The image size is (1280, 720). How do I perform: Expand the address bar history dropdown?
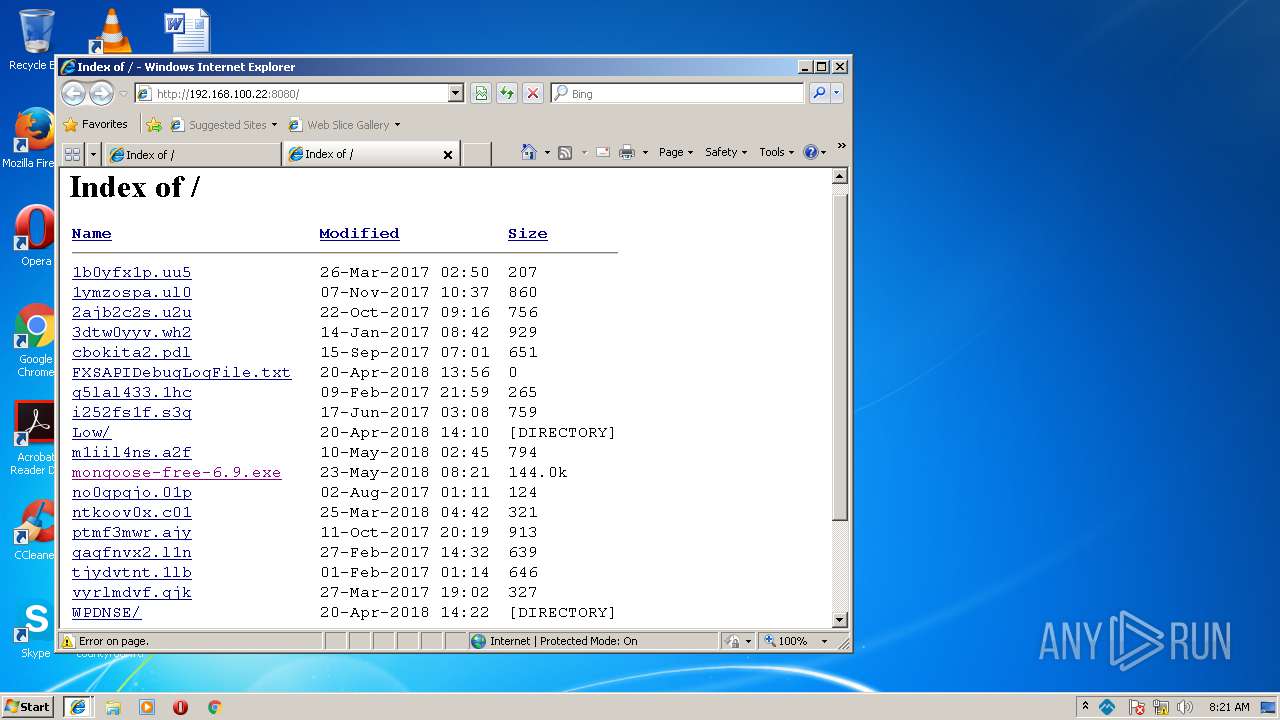(x=456, y=93)
